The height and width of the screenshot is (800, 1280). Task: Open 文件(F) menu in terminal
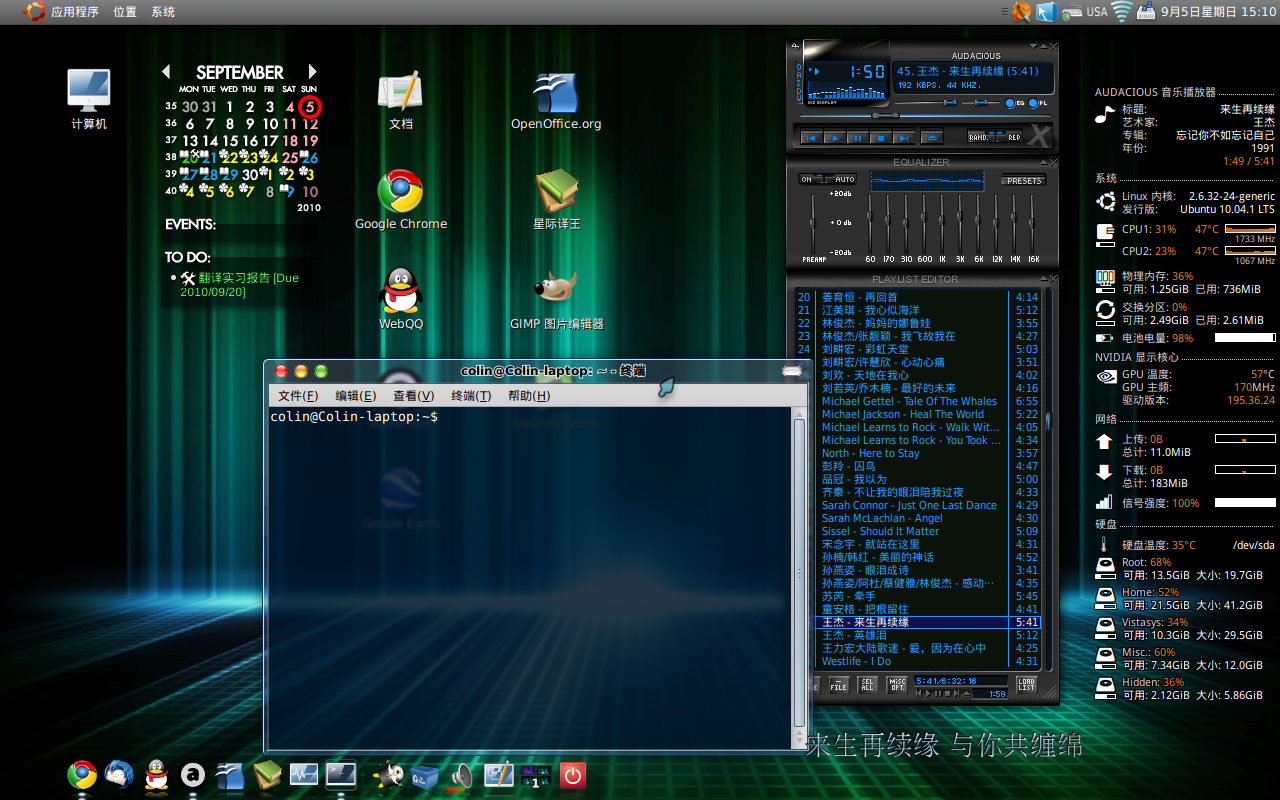[x=298, y=396]
